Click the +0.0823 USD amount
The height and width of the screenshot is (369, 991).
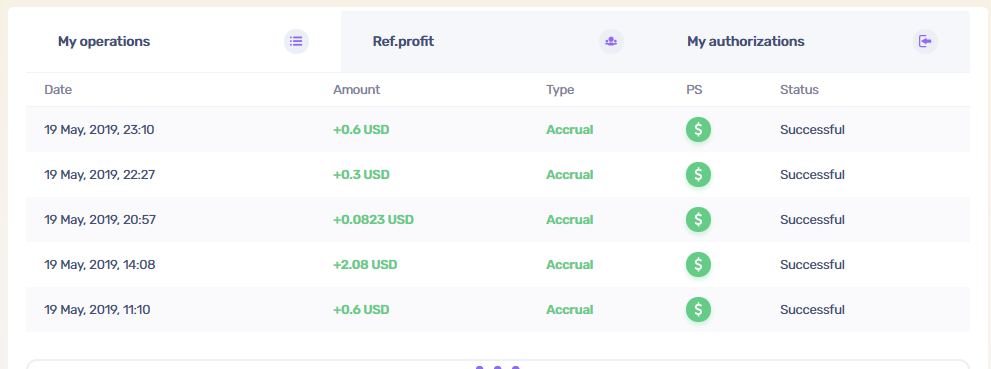tap(374, 220)
